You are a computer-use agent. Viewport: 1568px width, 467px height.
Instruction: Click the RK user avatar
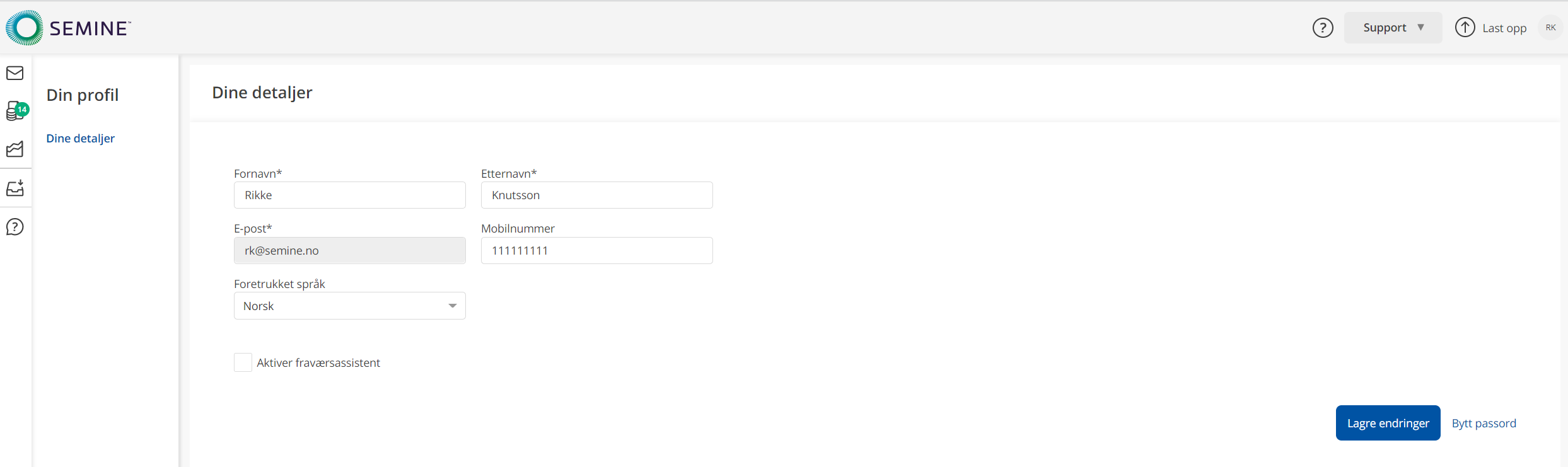[x=1550, y=28]
